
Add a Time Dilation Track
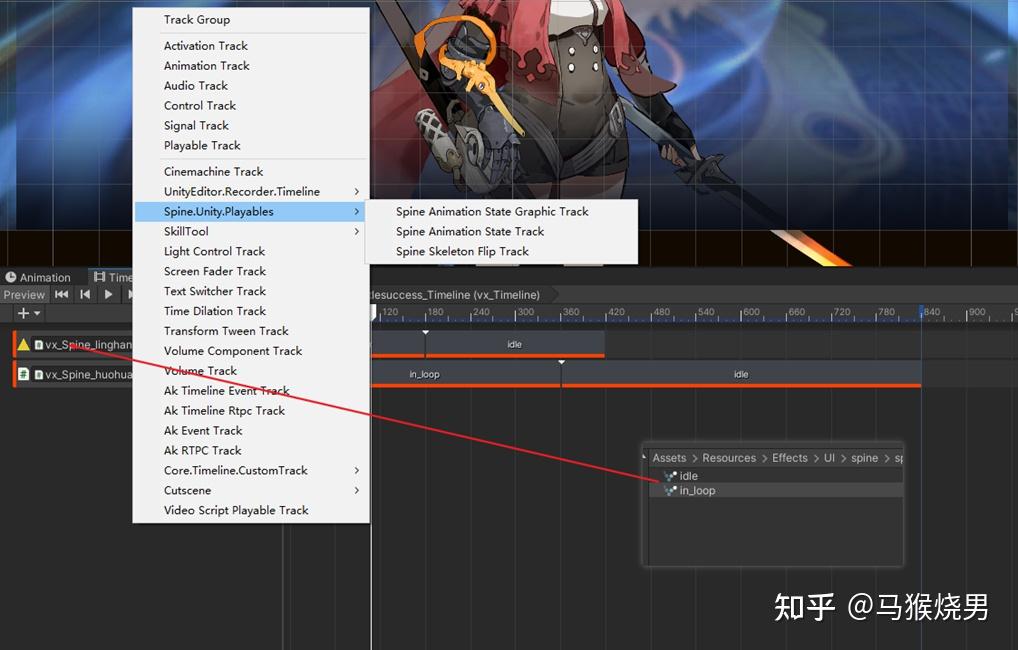(x=251, y=311)
